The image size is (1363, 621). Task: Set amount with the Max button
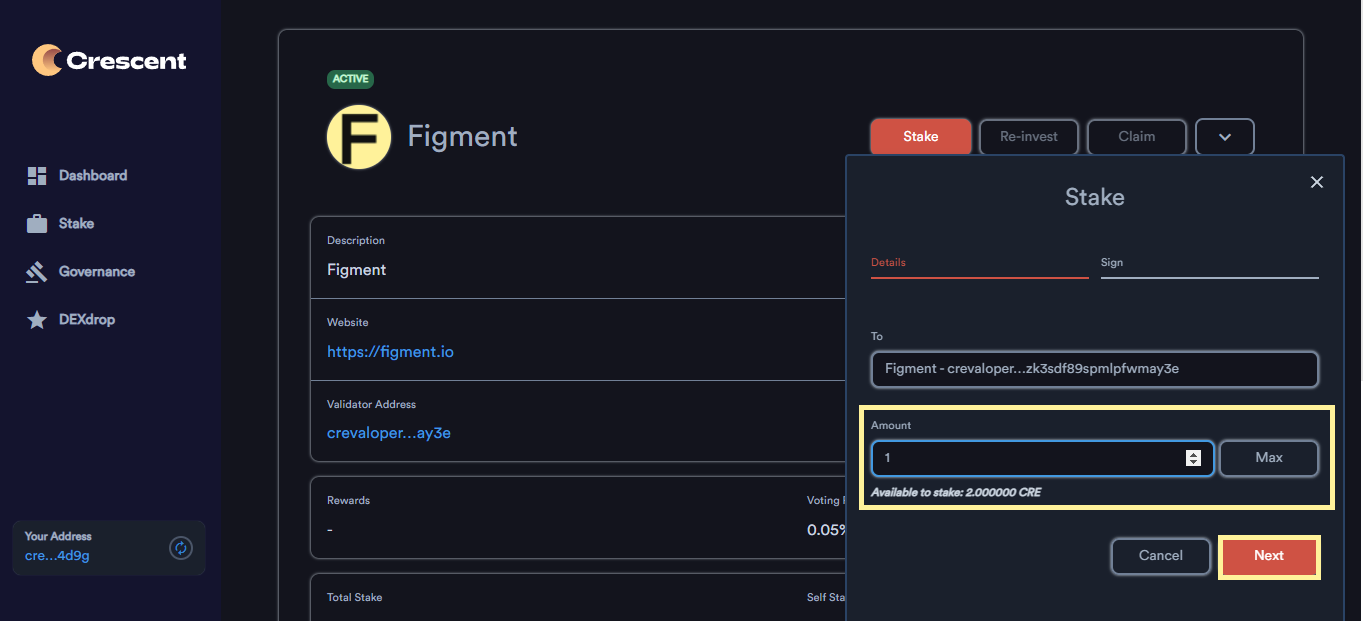(x=1269, y=458)
